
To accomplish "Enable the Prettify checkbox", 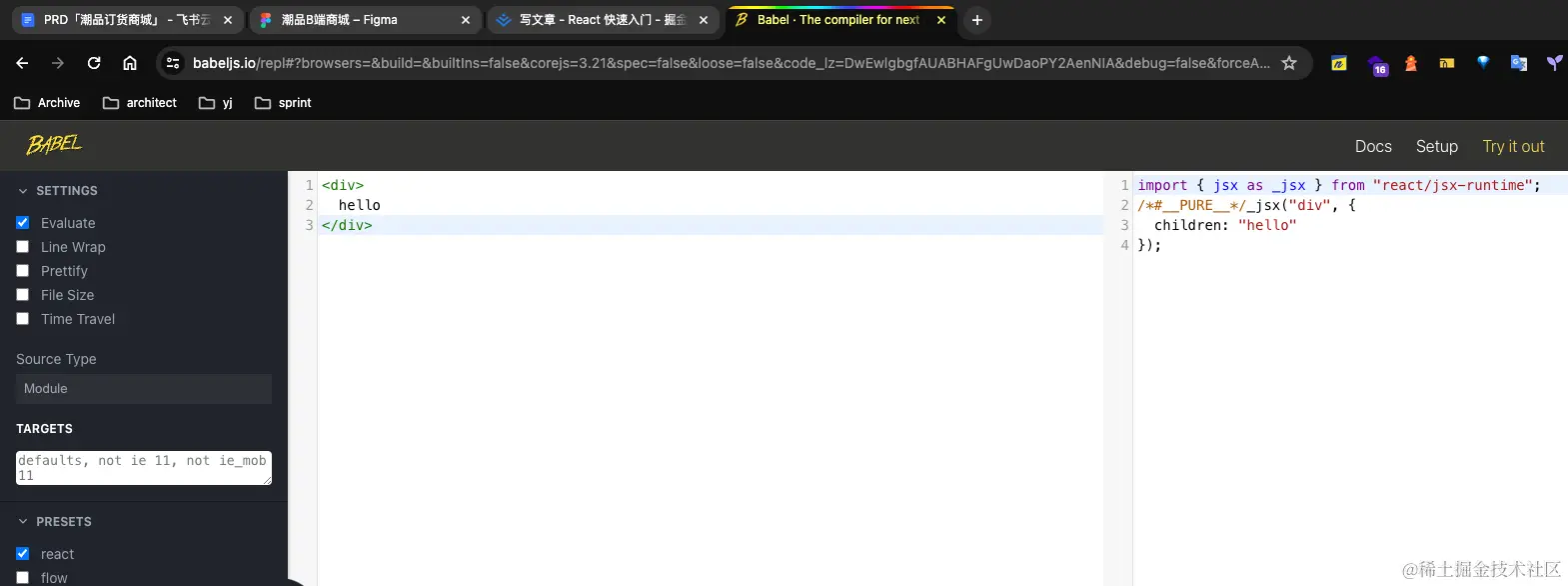I will coord(23,271).
